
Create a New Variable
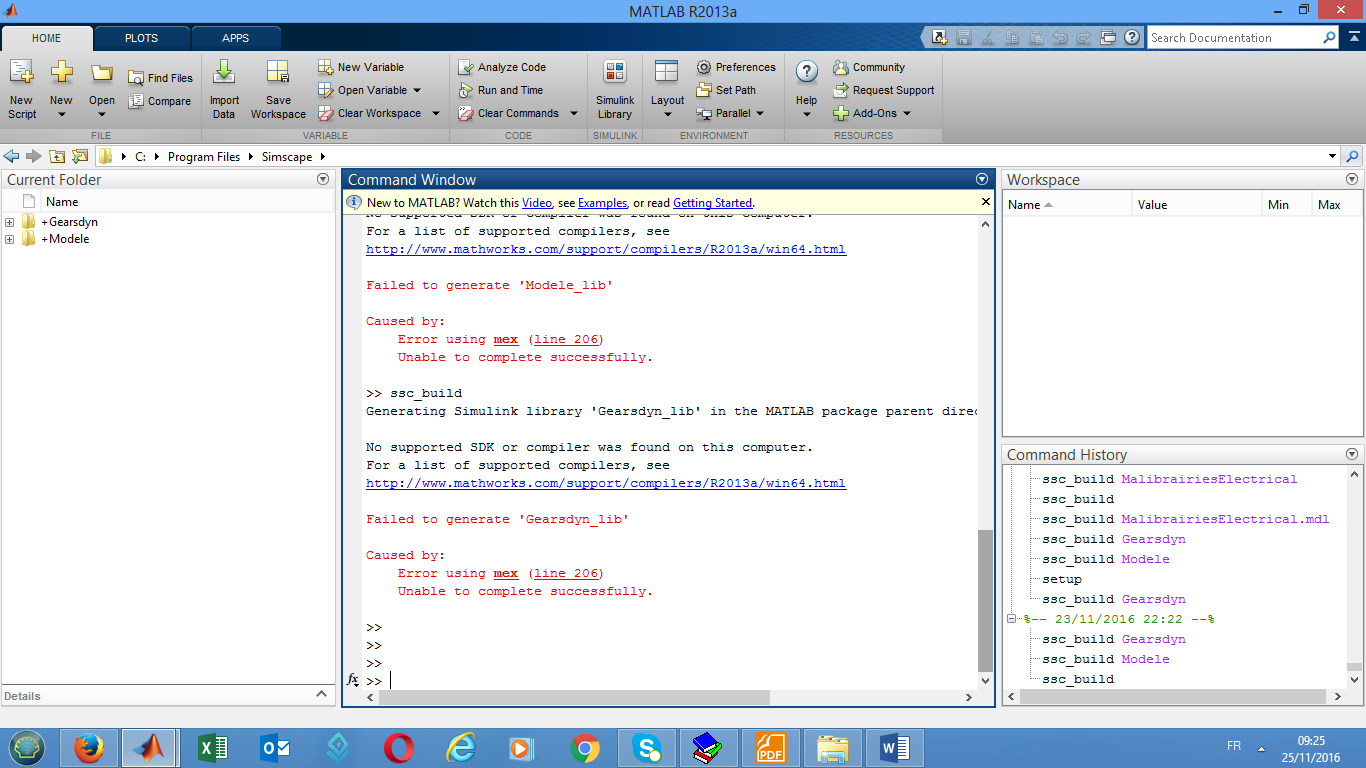(361, 67)
